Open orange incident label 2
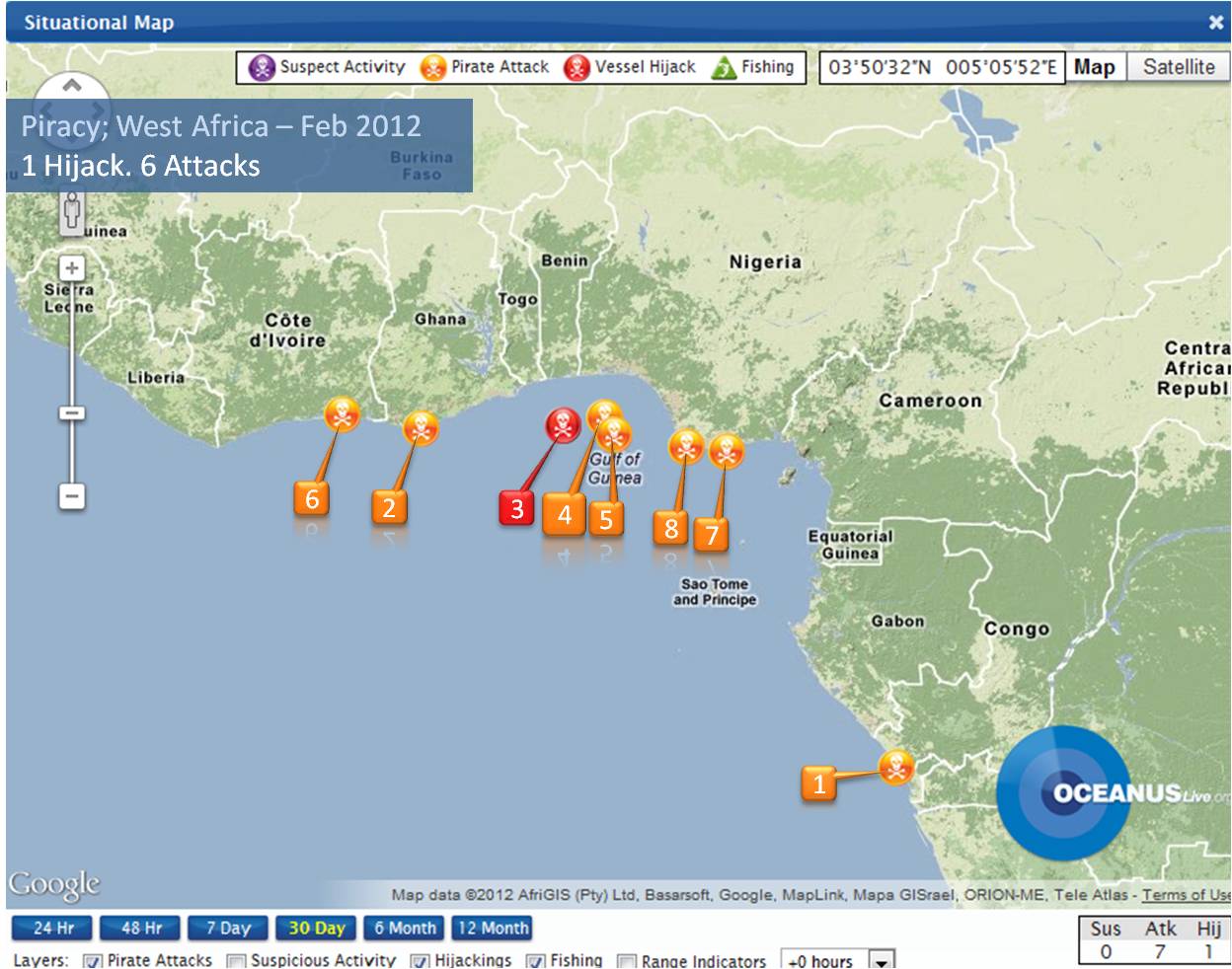Image resolution: width=1232 pixels, height=969 pixels. point(388,507)
